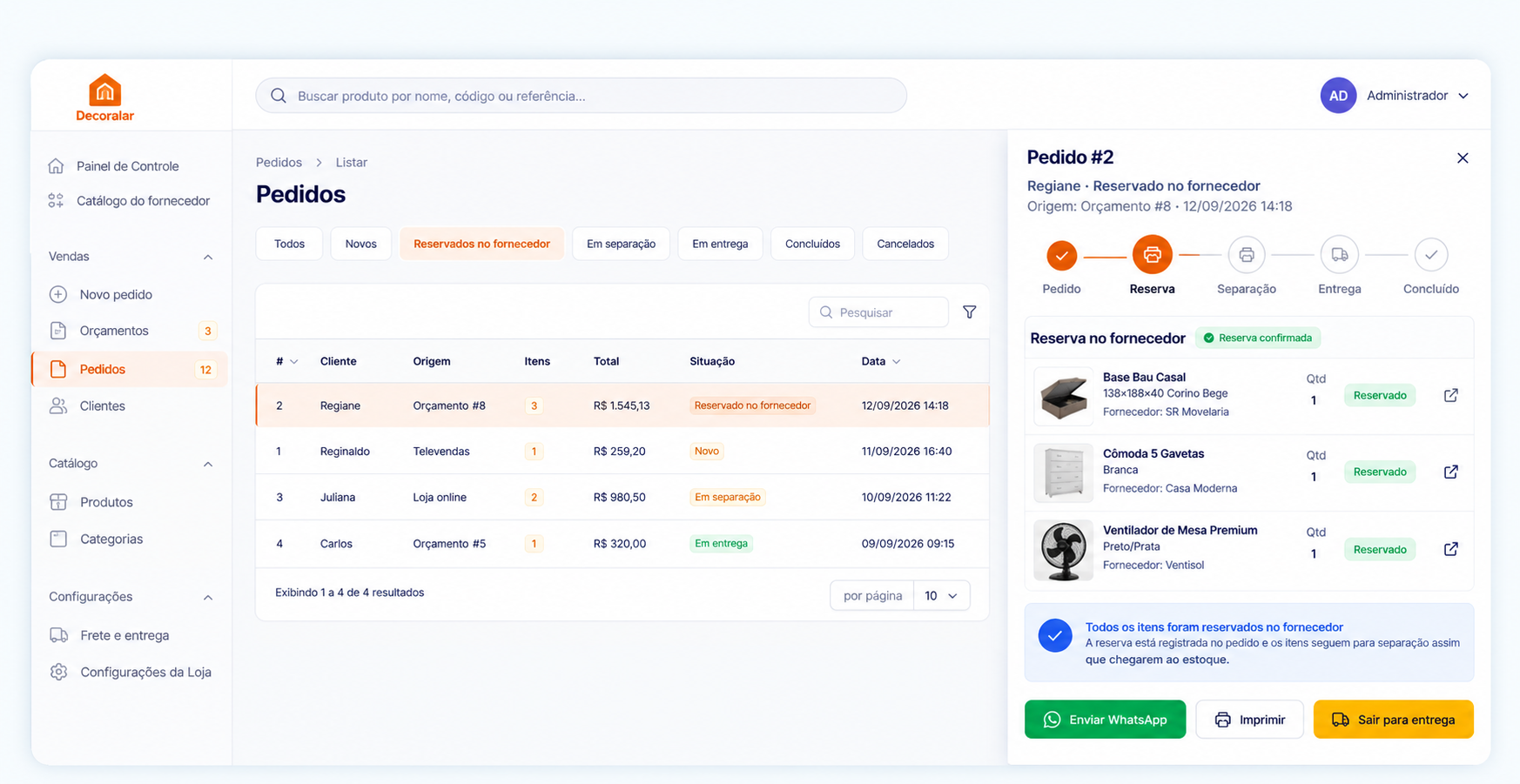
Task: Sort by the # column
Action: pyautogui.click(x=286, y=361)
